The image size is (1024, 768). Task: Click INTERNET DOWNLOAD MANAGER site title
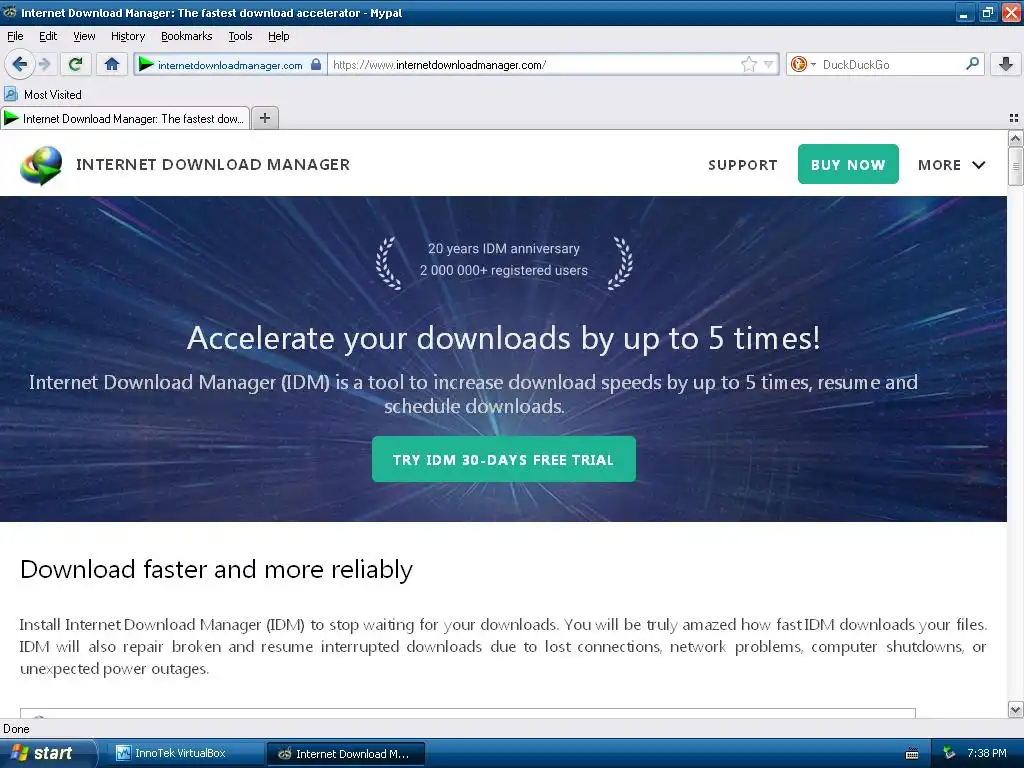[x=213, y=165]
